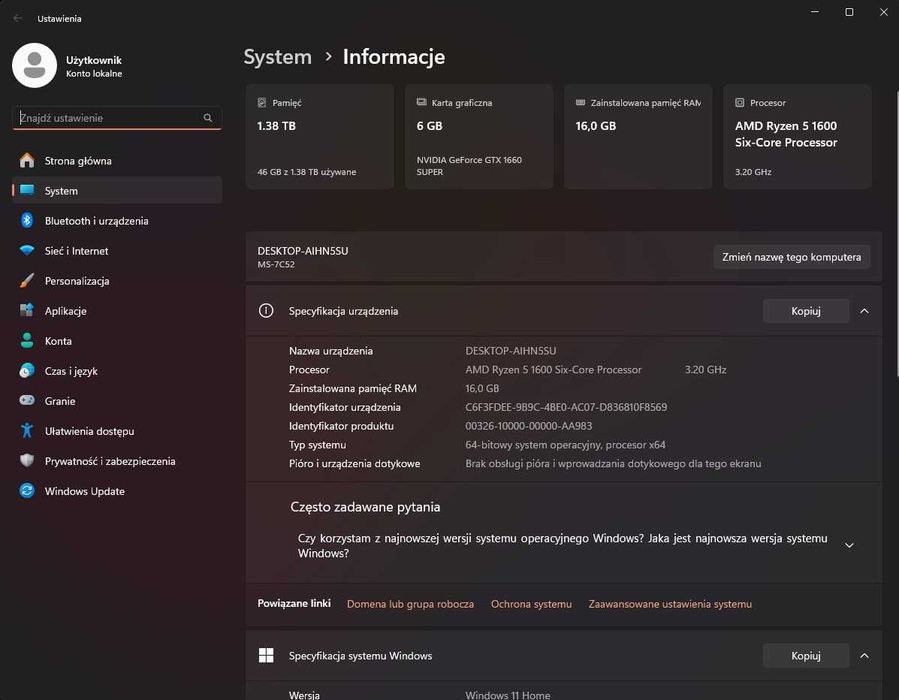Click System in the breadcrumb header
Image resolution: width=899 pixels, height=700 pixels.
coord(277,57)
